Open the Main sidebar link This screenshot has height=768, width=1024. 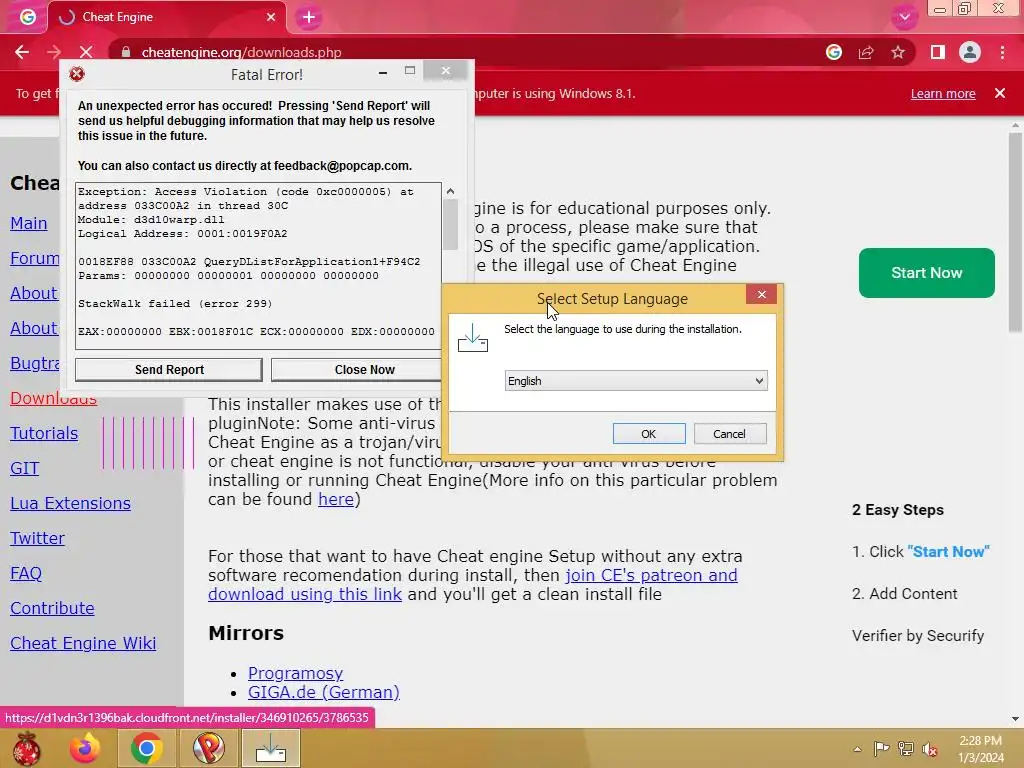[29, 223]
